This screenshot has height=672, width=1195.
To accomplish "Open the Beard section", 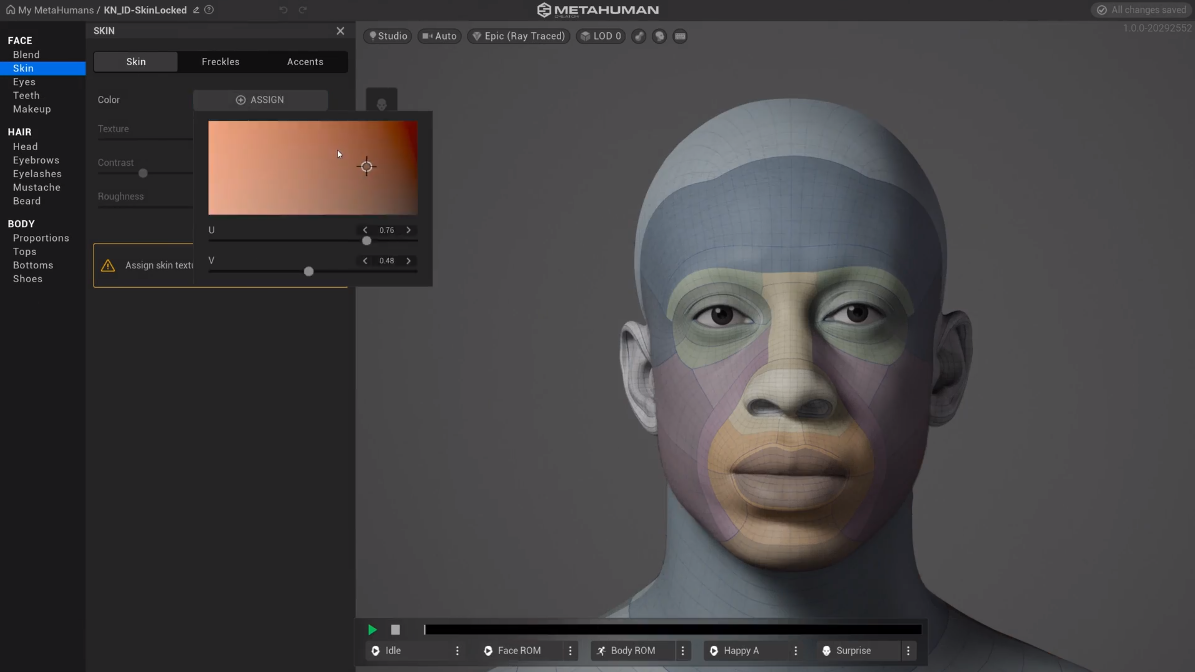I will click(27, 201).
